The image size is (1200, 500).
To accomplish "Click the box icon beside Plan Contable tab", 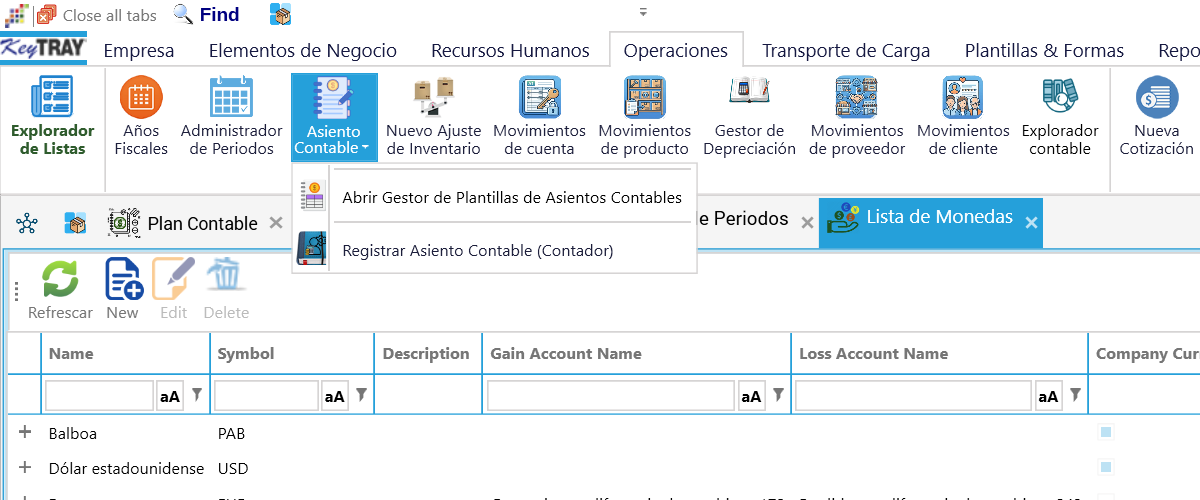I will pyautogui.click(x=75, y=224).
